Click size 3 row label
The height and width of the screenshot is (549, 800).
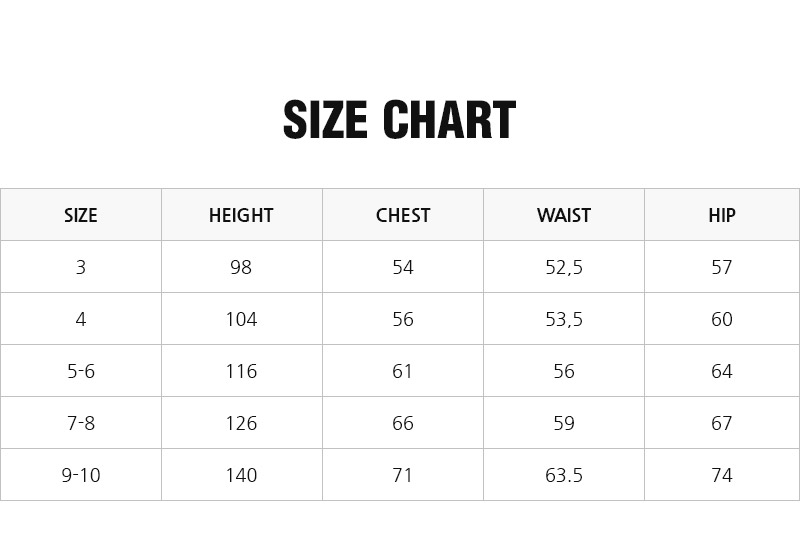[x=81, y=267]
